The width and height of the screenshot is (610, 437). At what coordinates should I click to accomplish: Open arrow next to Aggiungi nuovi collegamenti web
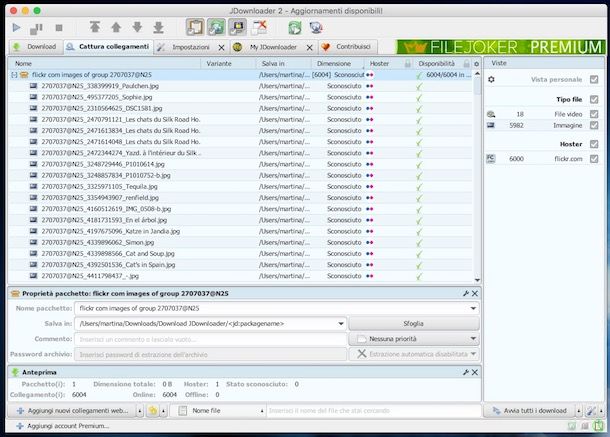coord(140,411)
